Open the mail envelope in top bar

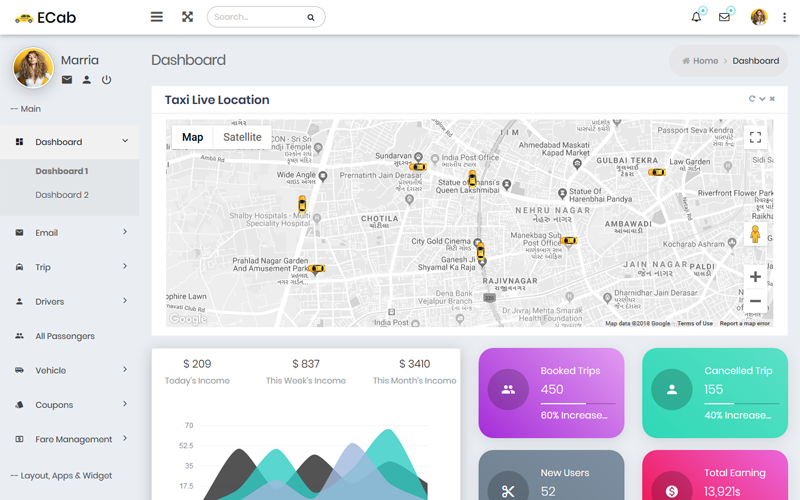pyautogui.click(x=724, y=17)
